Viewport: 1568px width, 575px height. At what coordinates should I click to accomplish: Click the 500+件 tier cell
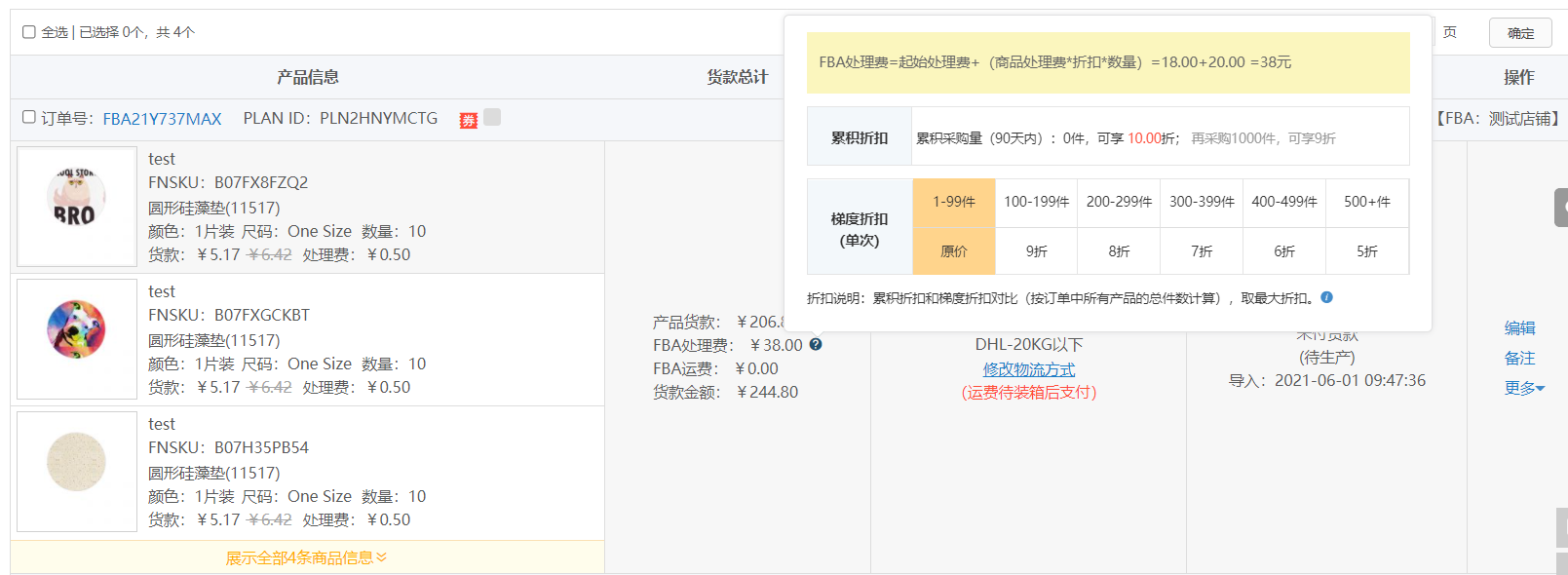tap(1366, 203)
